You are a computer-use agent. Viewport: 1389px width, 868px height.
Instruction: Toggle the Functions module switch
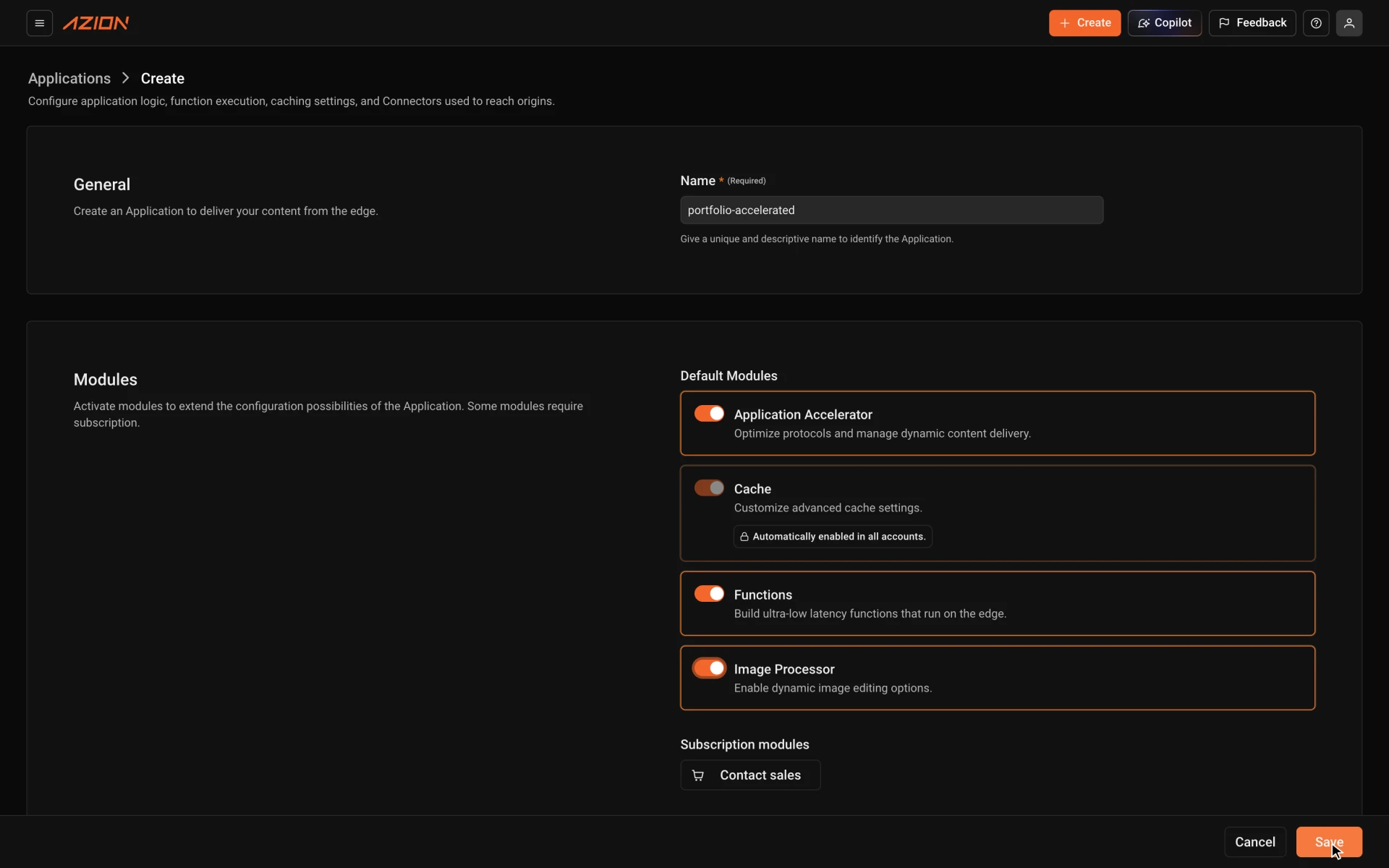tap(709, 594)
